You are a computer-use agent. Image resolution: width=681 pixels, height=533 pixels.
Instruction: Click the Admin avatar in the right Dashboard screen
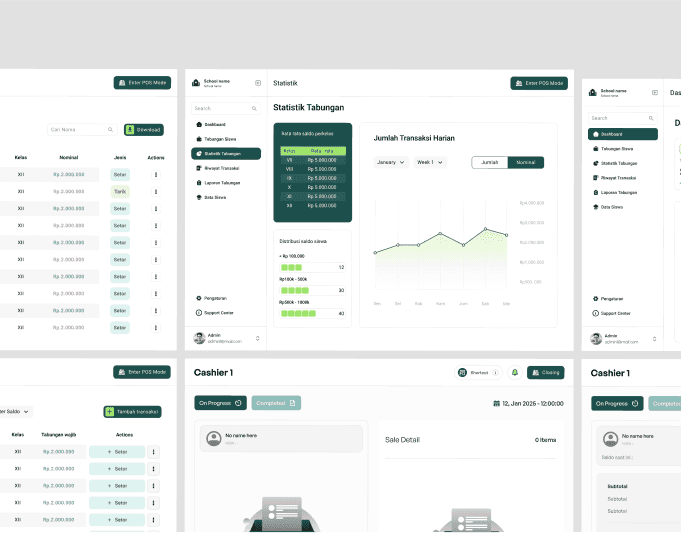(x=596, y=338)
